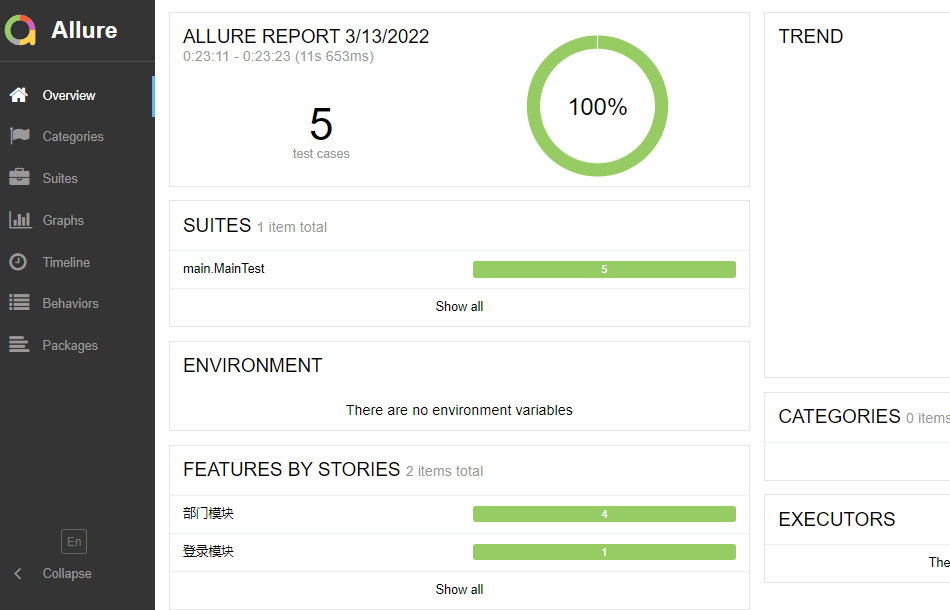The image size is (950, 610).
Task: Open Timeline via the clock icon
Action: [x=18, y=262]
